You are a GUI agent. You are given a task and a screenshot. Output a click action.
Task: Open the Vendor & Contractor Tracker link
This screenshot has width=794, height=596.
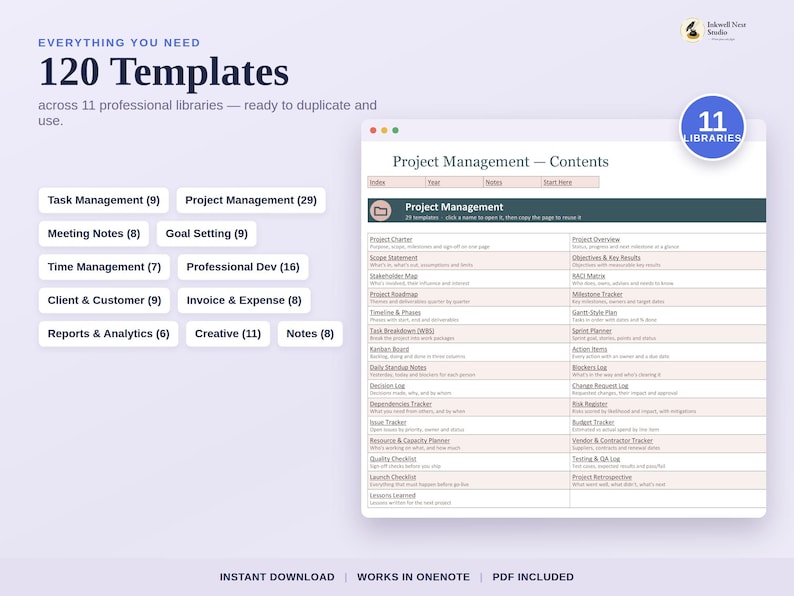click(612, 441)
